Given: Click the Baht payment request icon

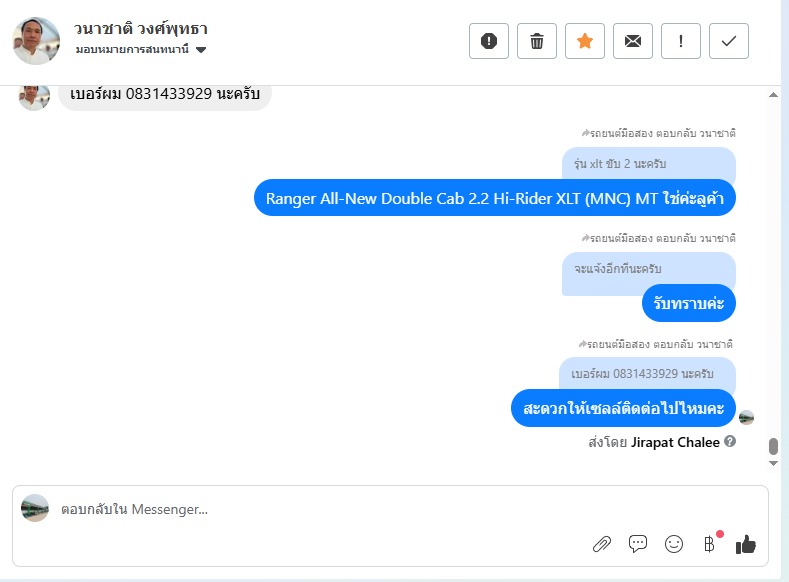Looking at the screenshot, I should [709, 544].
